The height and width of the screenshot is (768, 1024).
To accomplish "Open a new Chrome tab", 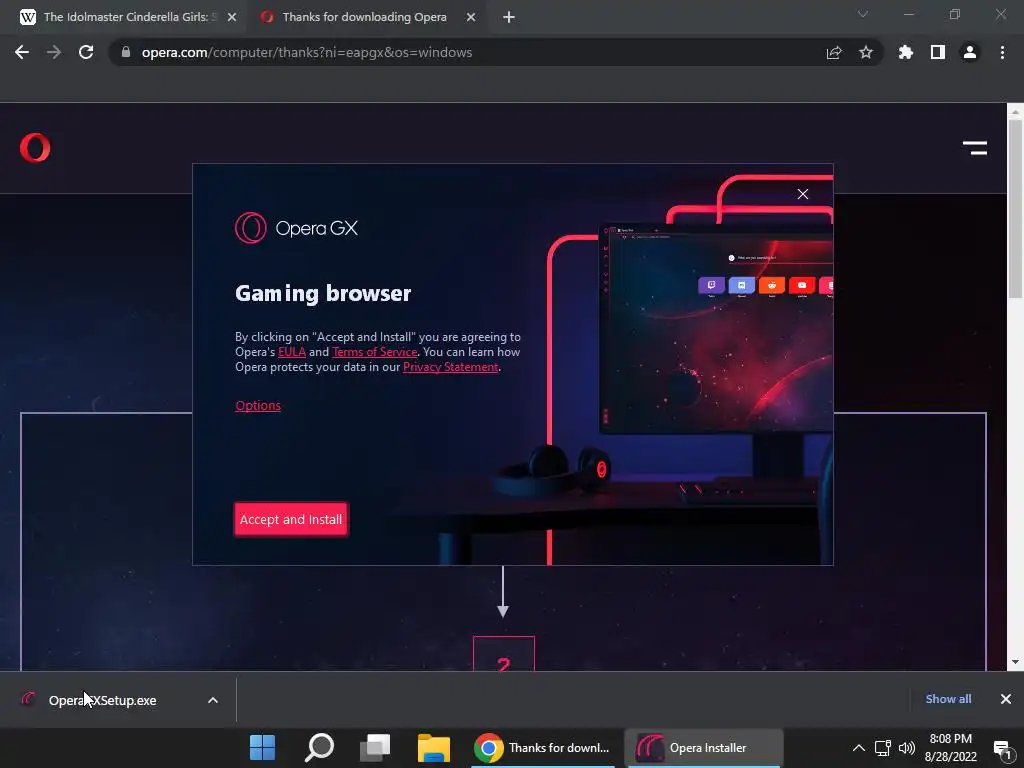I will [x=509, y=17].
